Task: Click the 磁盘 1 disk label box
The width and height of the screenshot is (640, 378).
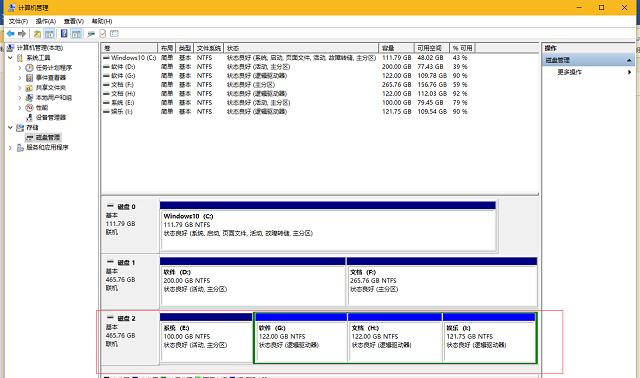Action: [x=130, y=282]
